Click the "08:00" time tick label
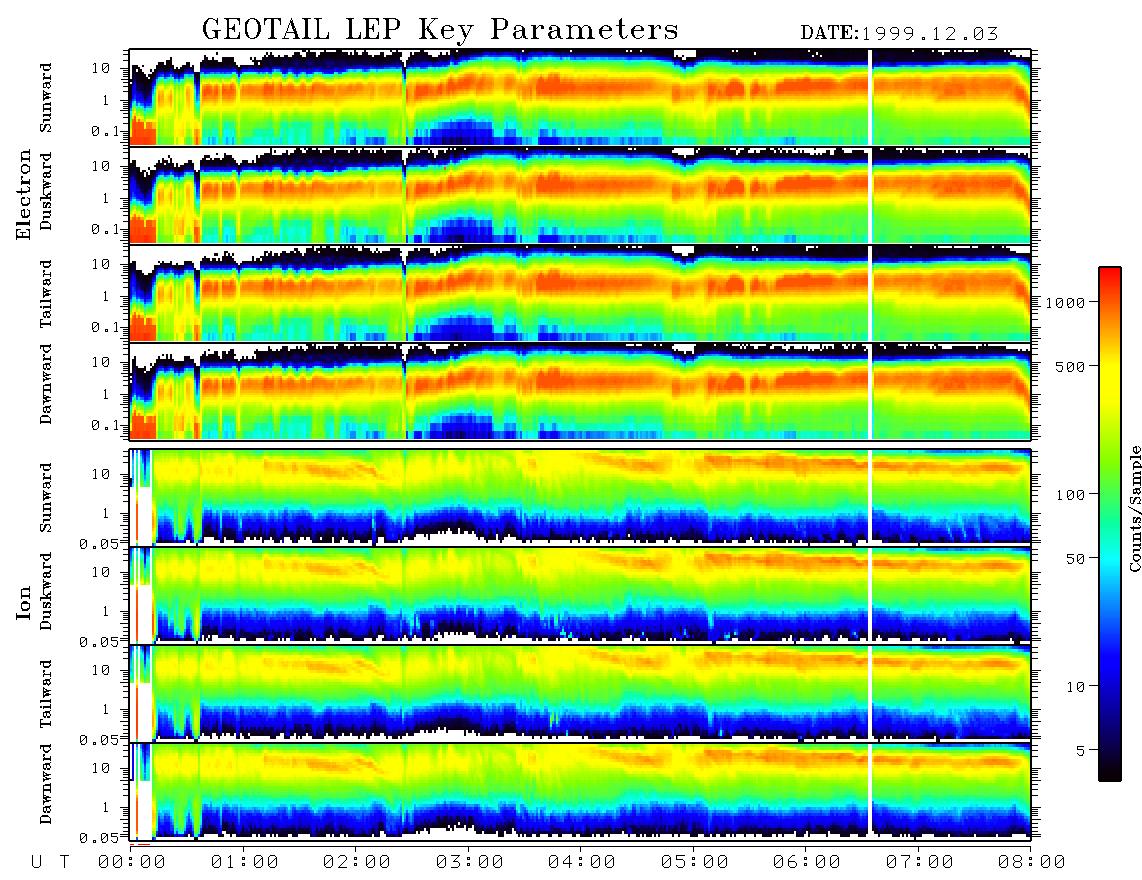This screenshot has width=1142, height=880. tap(1031, 863)
